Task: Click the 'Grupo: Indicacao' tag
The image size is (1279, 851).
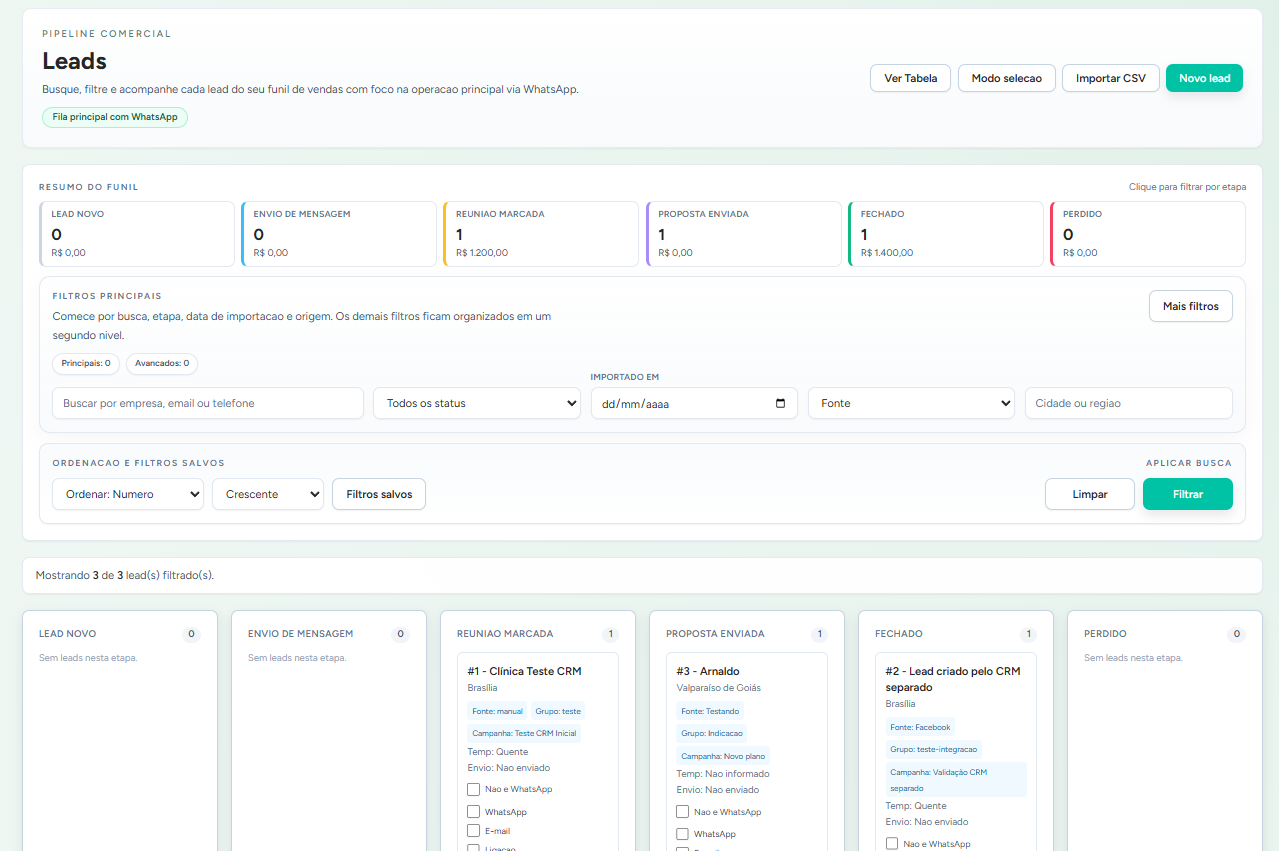Action: coord(711,733)
